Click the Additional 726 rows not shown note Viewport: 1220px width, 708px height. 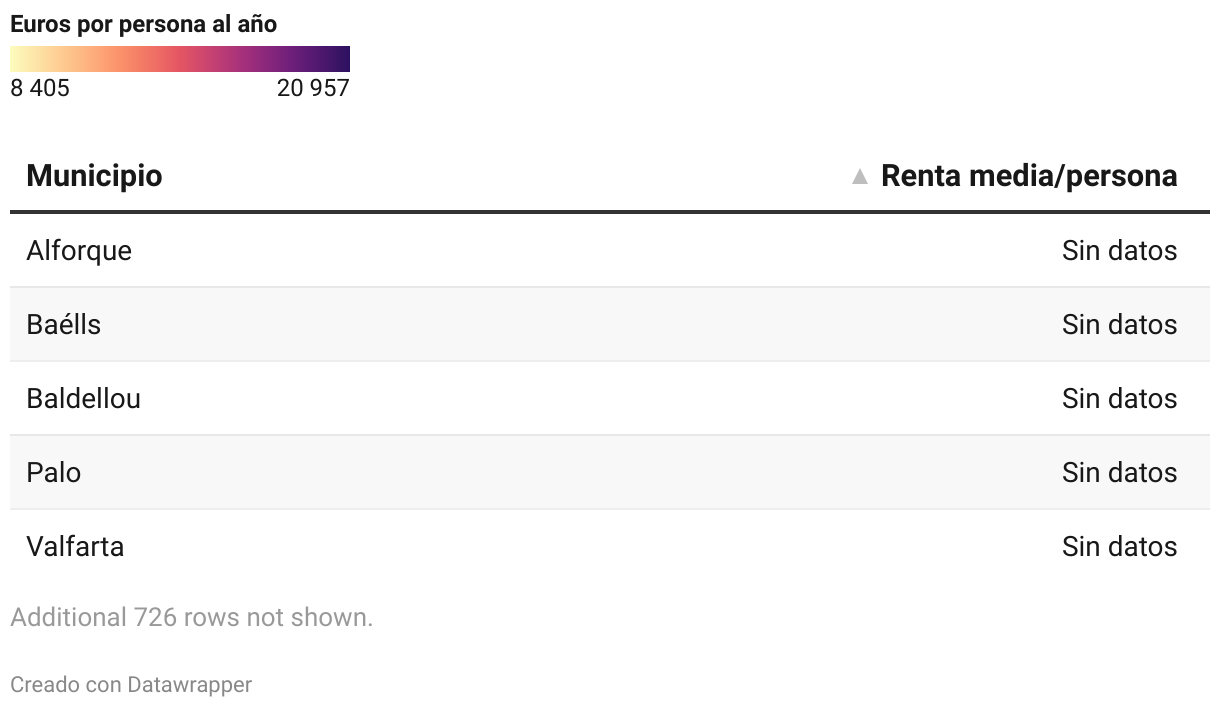tap(191, 617)
